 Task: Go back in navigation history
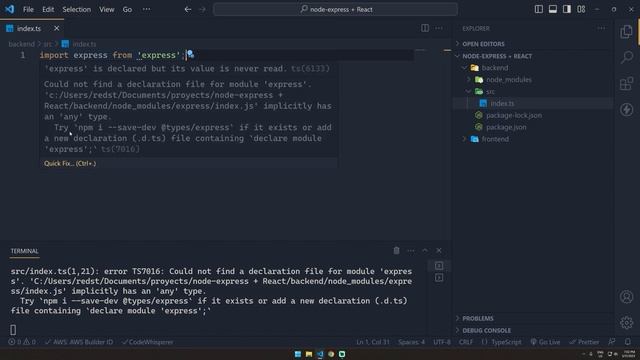tap(188, 9)
